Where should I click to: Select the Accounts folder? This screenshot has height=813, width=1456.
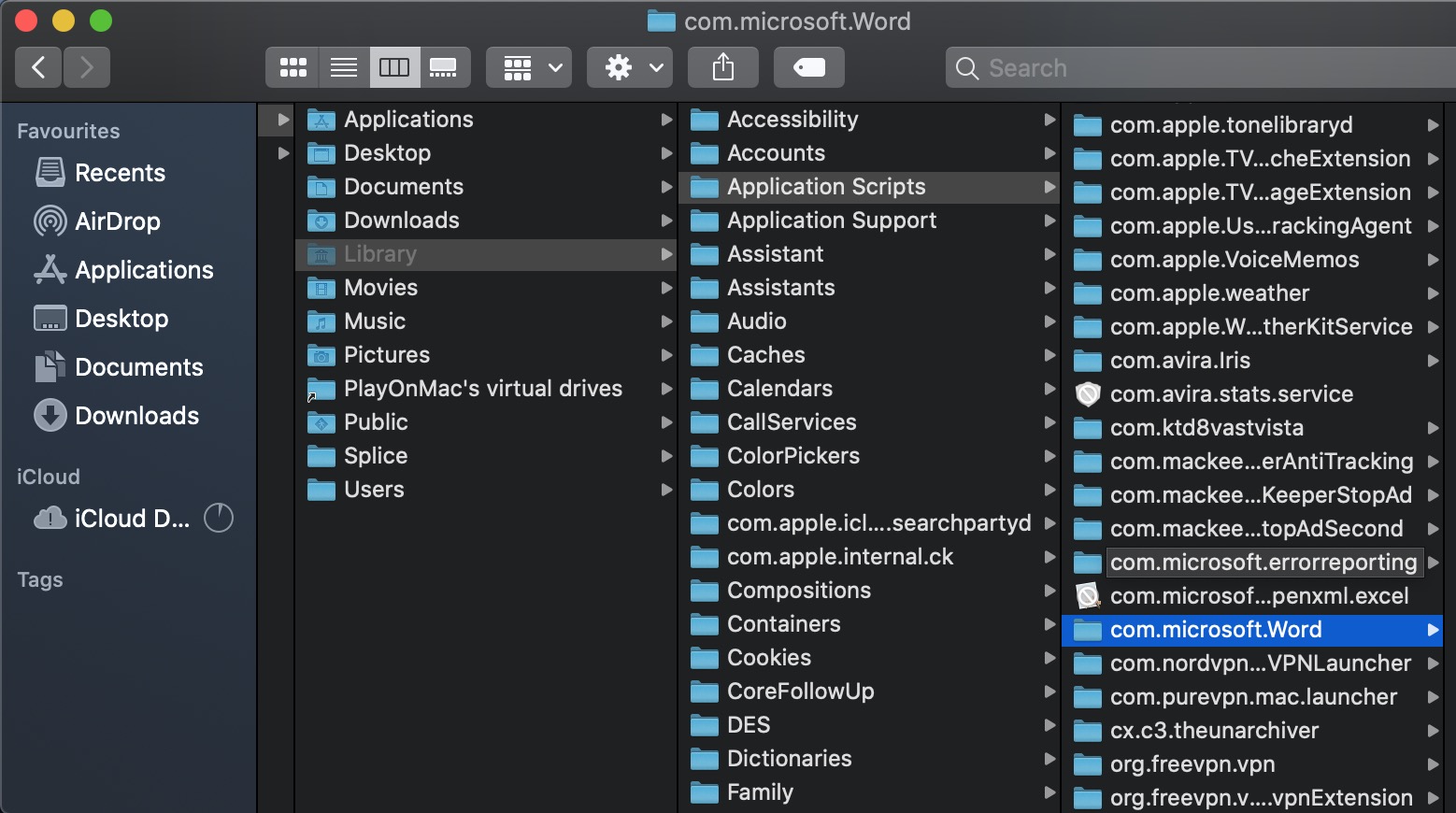click(869, 153)
